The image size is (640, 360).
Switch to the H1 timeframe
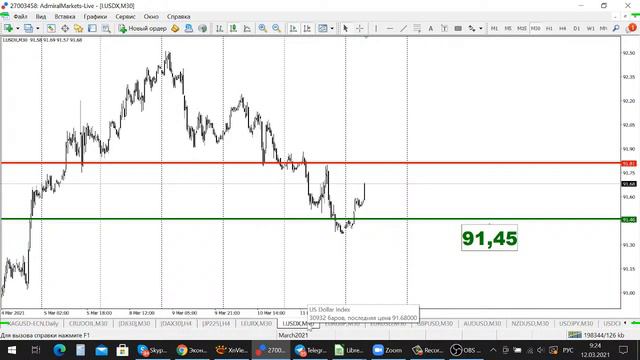pos(549,28)
